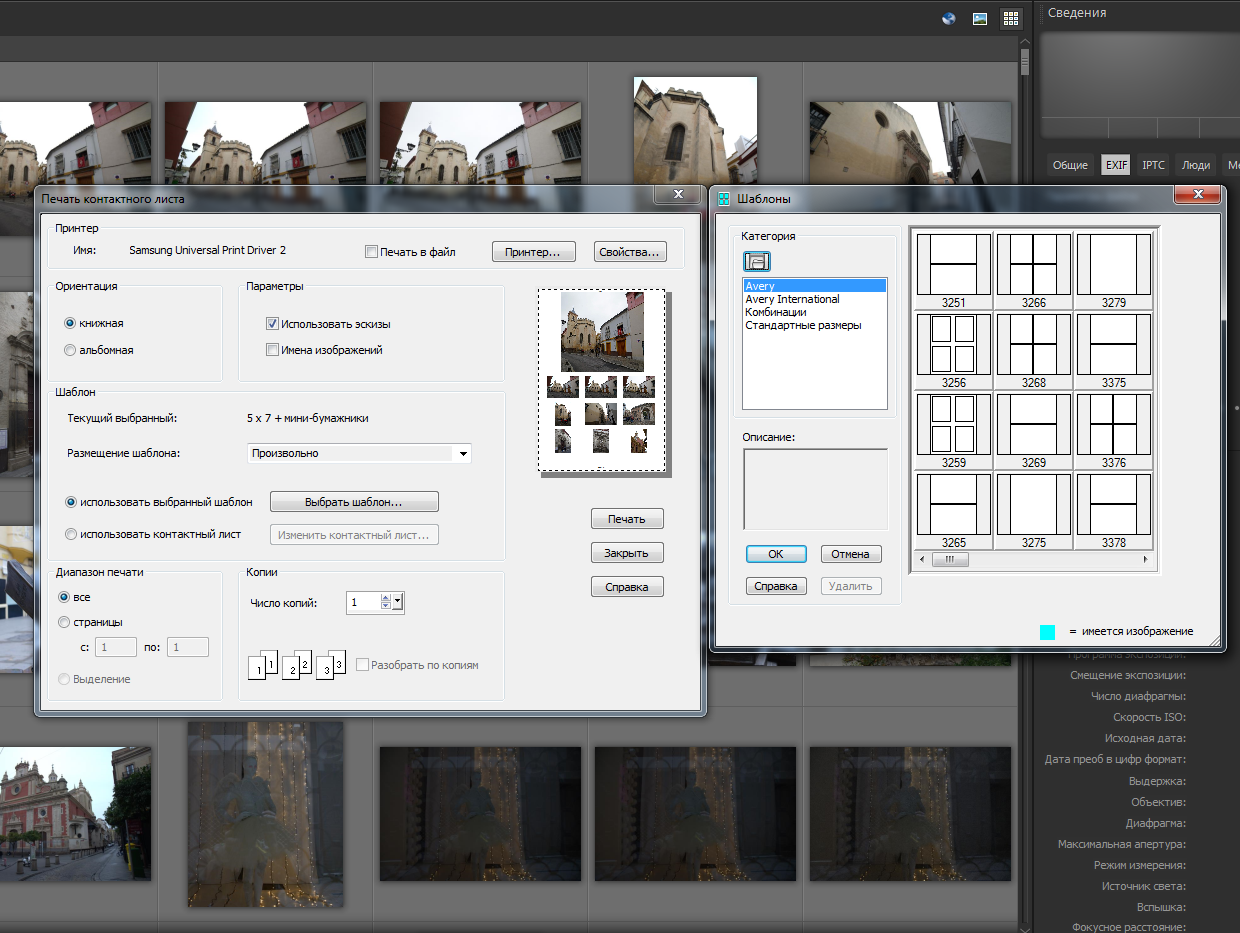Choose страницы print range option

point(64,621)
